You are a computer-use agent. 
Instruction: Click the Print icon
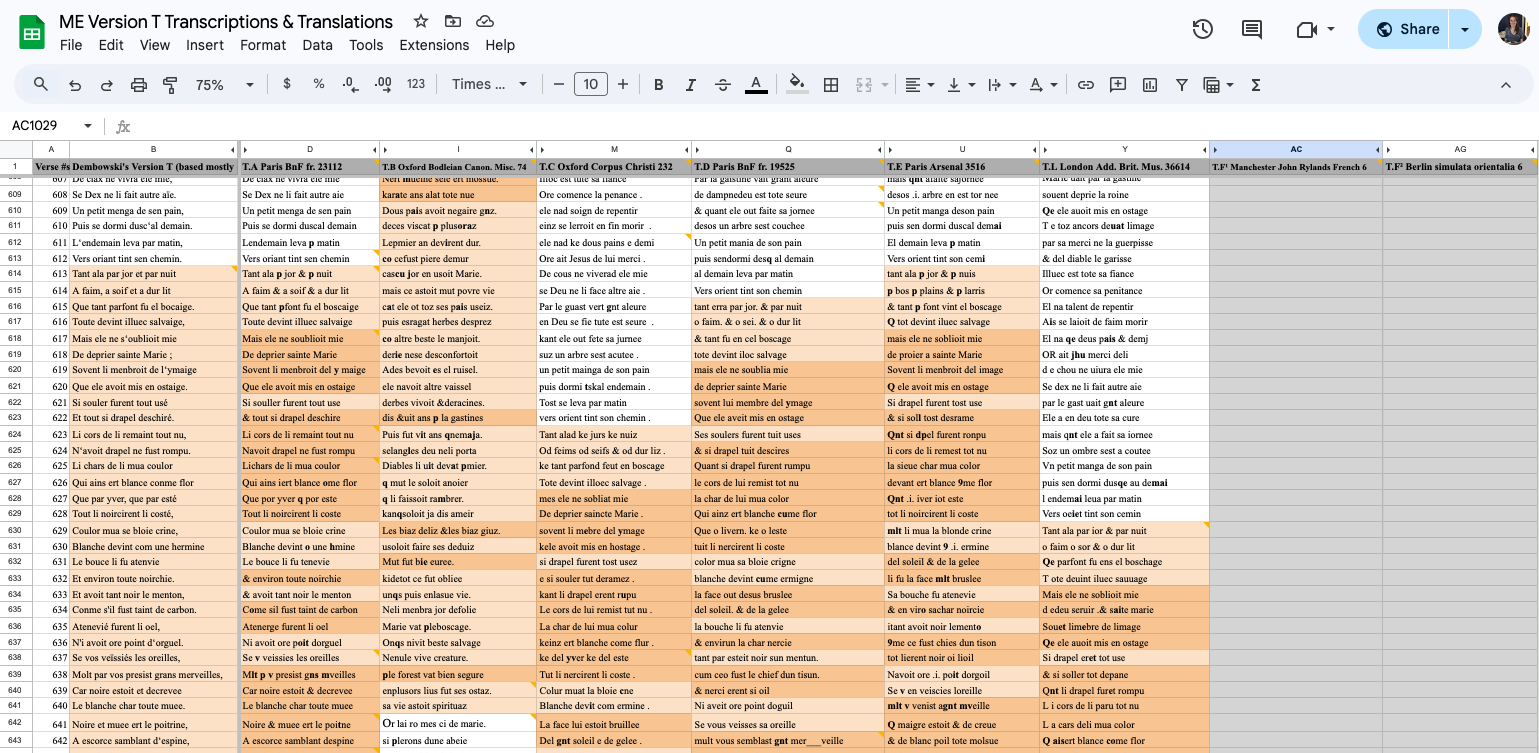(x=139, y=85)
